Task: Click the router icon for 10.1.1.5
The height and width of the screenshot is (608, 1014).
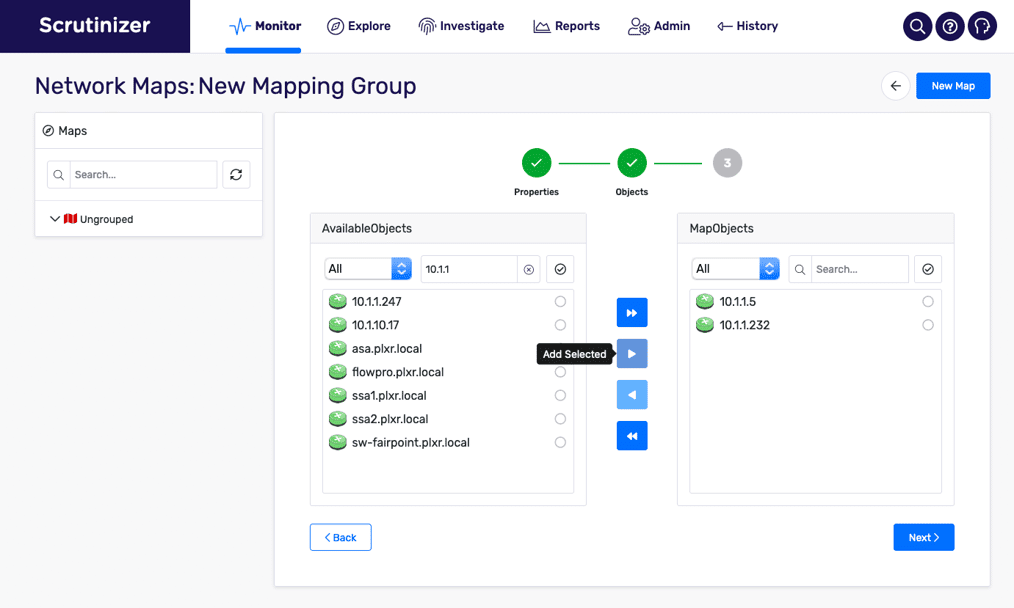Action: tap(705, 301)
